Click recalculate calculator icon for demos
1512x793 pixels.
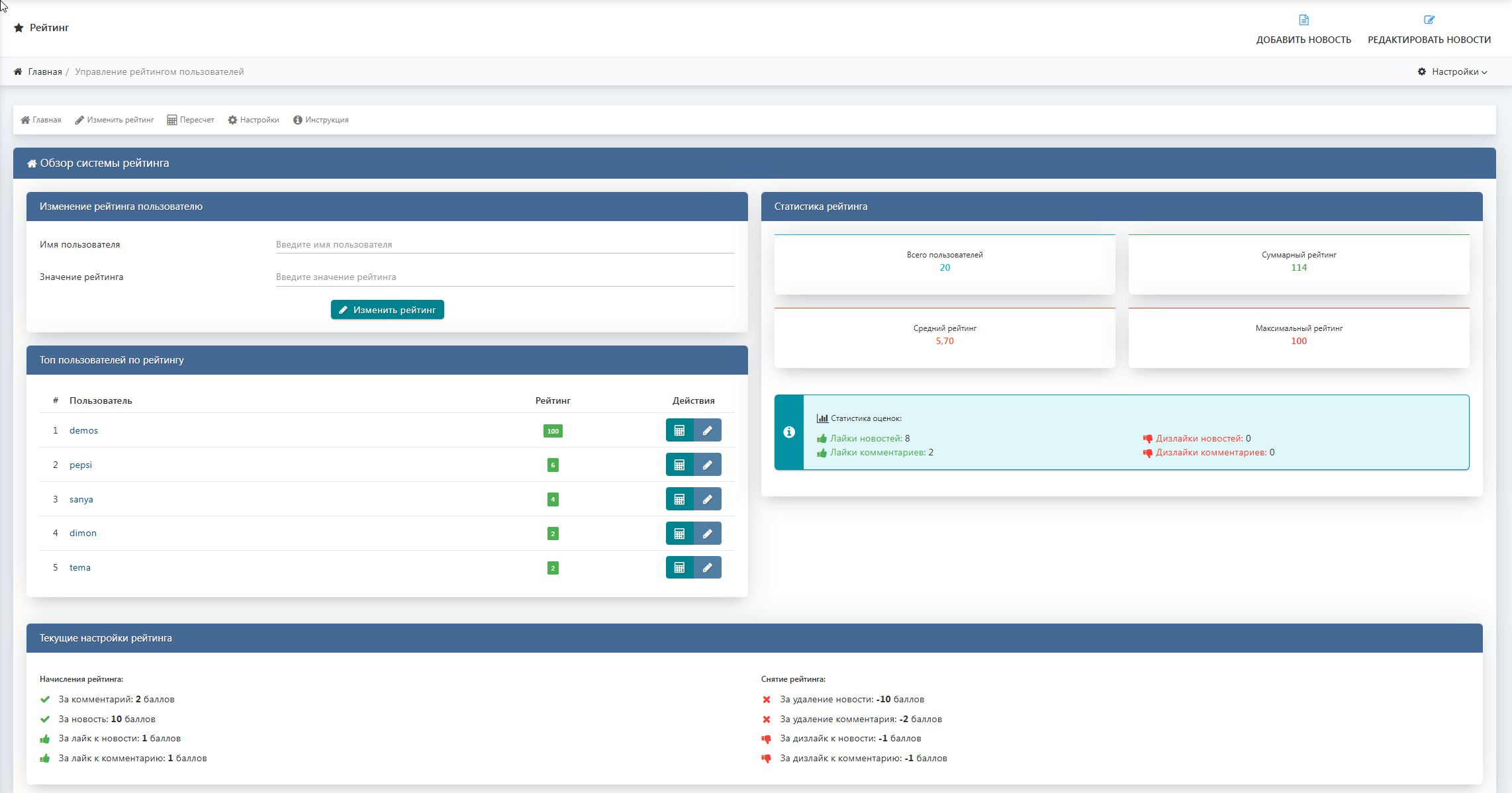coord(679,430)
